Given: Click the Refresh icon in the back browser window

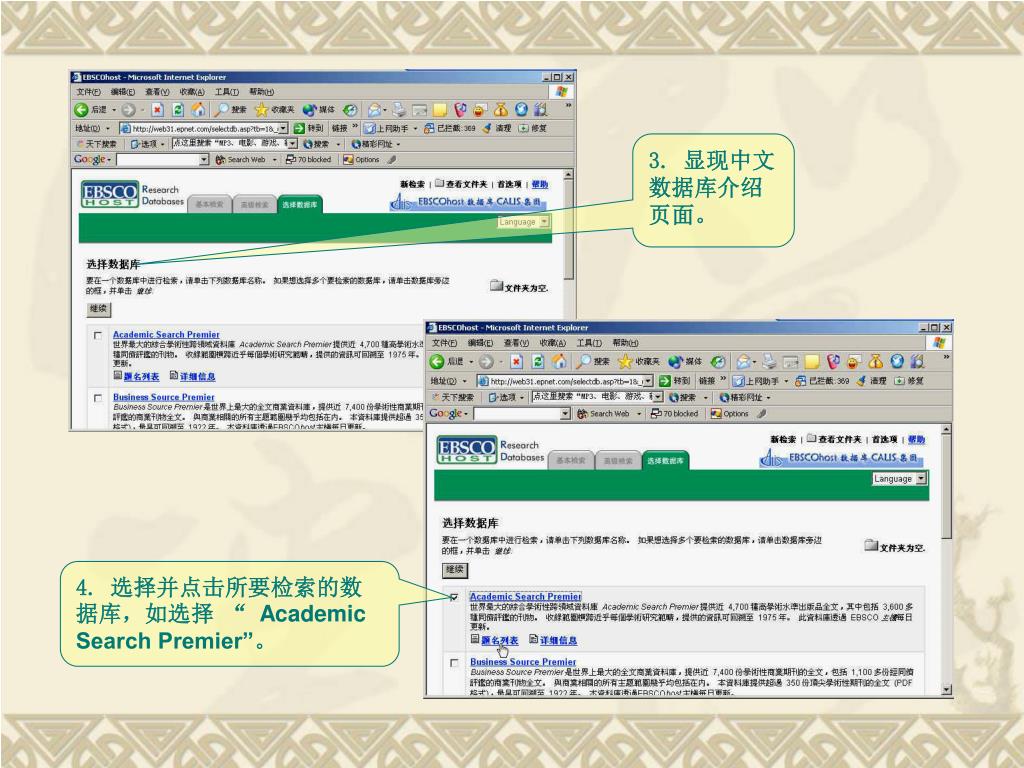Looking at the screenshot, I should point(178,110).
